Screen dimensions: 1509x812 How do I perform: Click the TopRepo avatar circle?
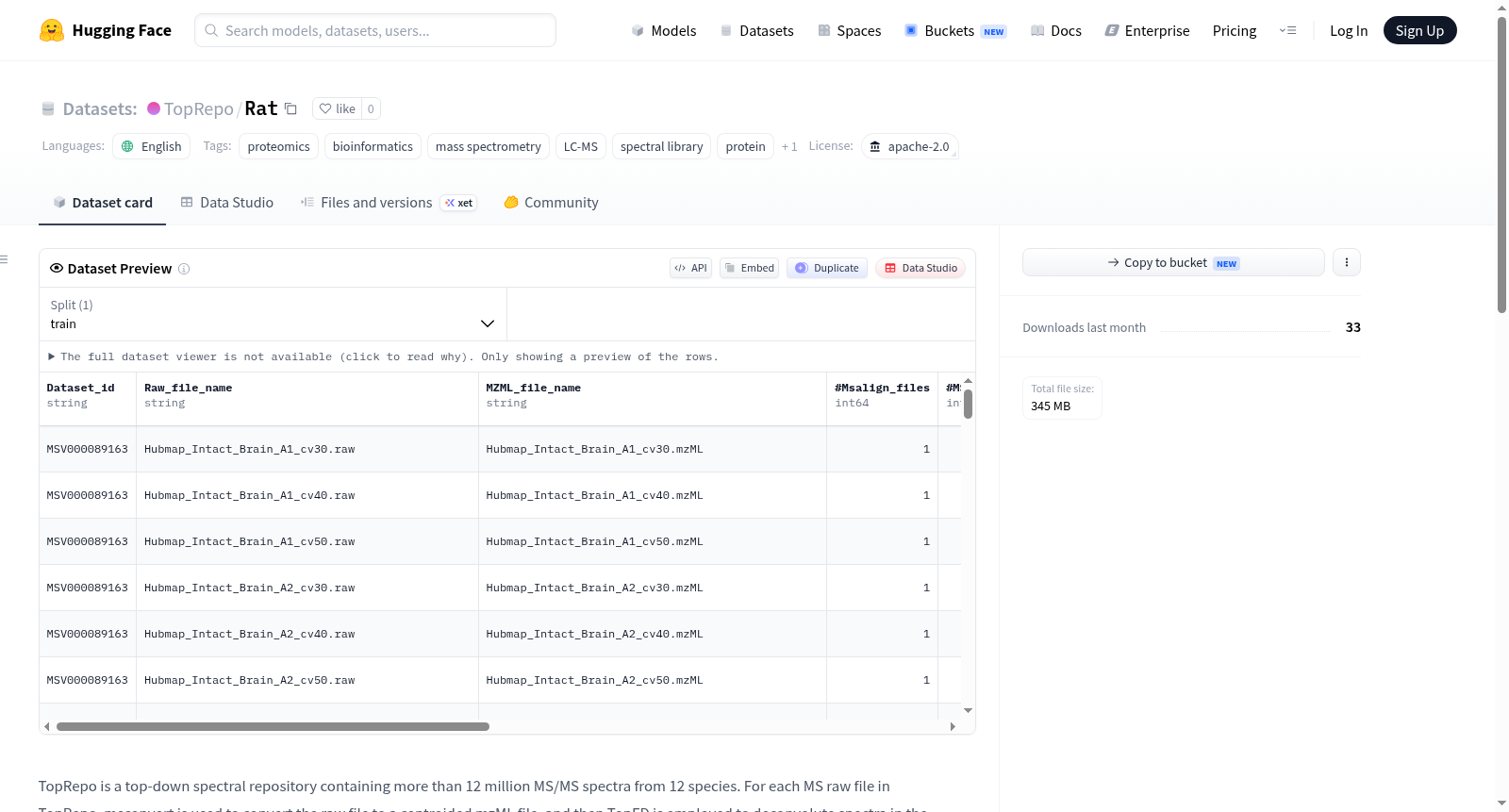[154, 108]
